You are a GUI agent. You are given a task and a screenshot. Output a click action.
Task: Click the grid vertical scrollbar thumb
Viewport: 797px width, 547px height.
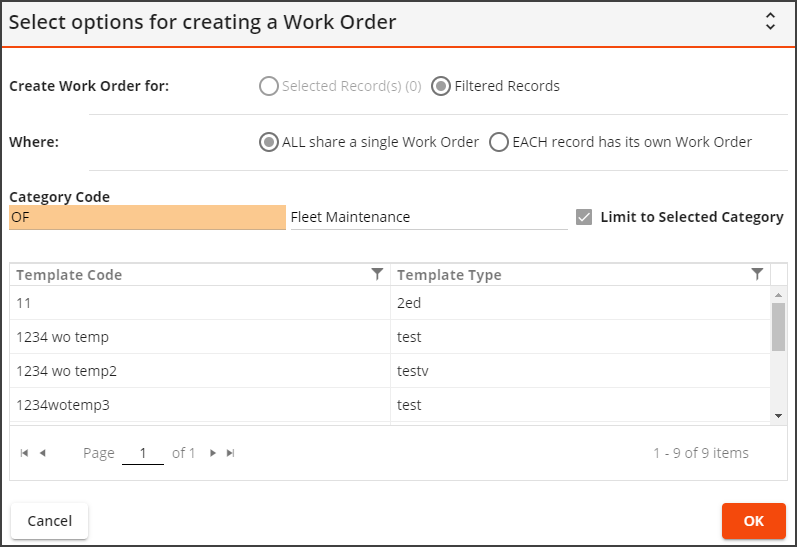[778, 327]
